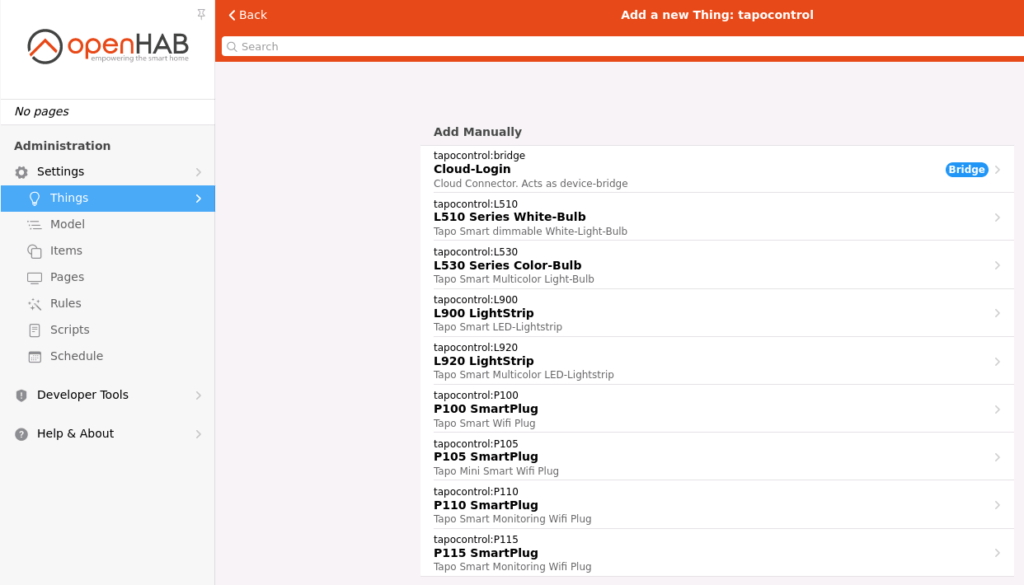Viewport: 1024px width, 585px height.
Task: Open P100 SmartPlug row chevron
Action: tap(997, 409)
